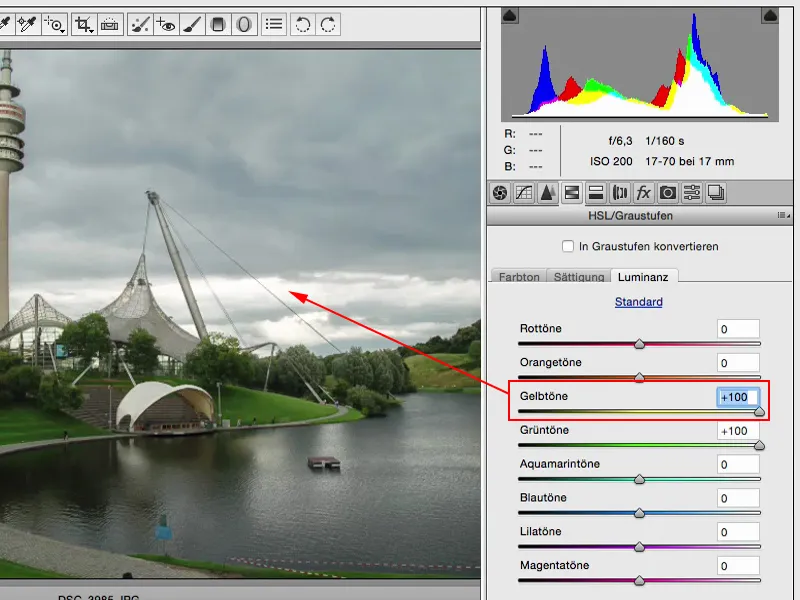
Task: Select the Color Sampler tool
Action: tap(28, 24)
